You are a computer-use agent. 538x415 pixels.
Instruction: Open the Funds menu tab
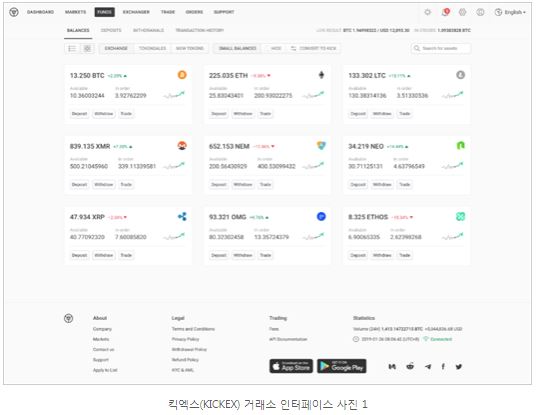[x=104, y=12]
